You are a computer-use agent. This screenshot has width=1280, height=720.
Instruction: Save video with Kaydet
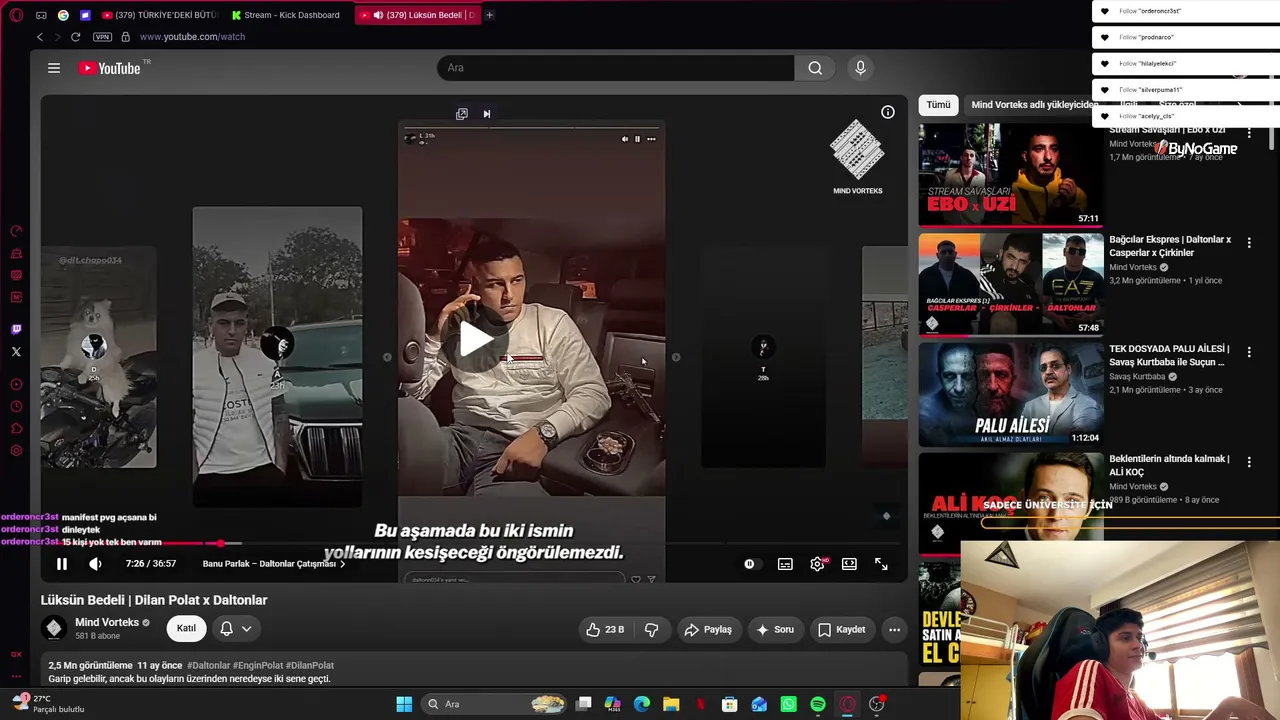click(841, 630)
